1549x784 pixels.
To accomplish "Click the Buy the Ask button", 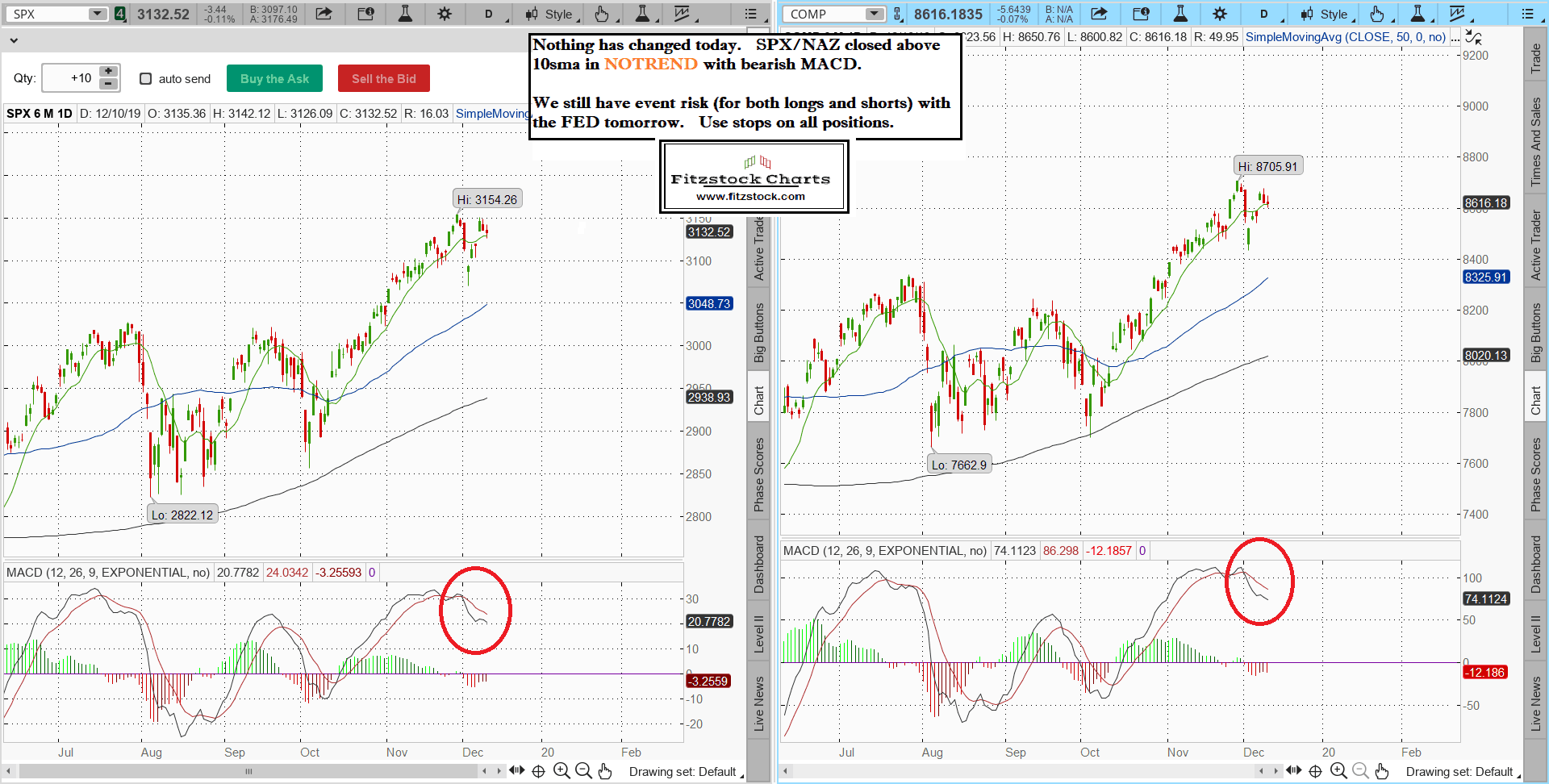I will click(x=274, y=78).
